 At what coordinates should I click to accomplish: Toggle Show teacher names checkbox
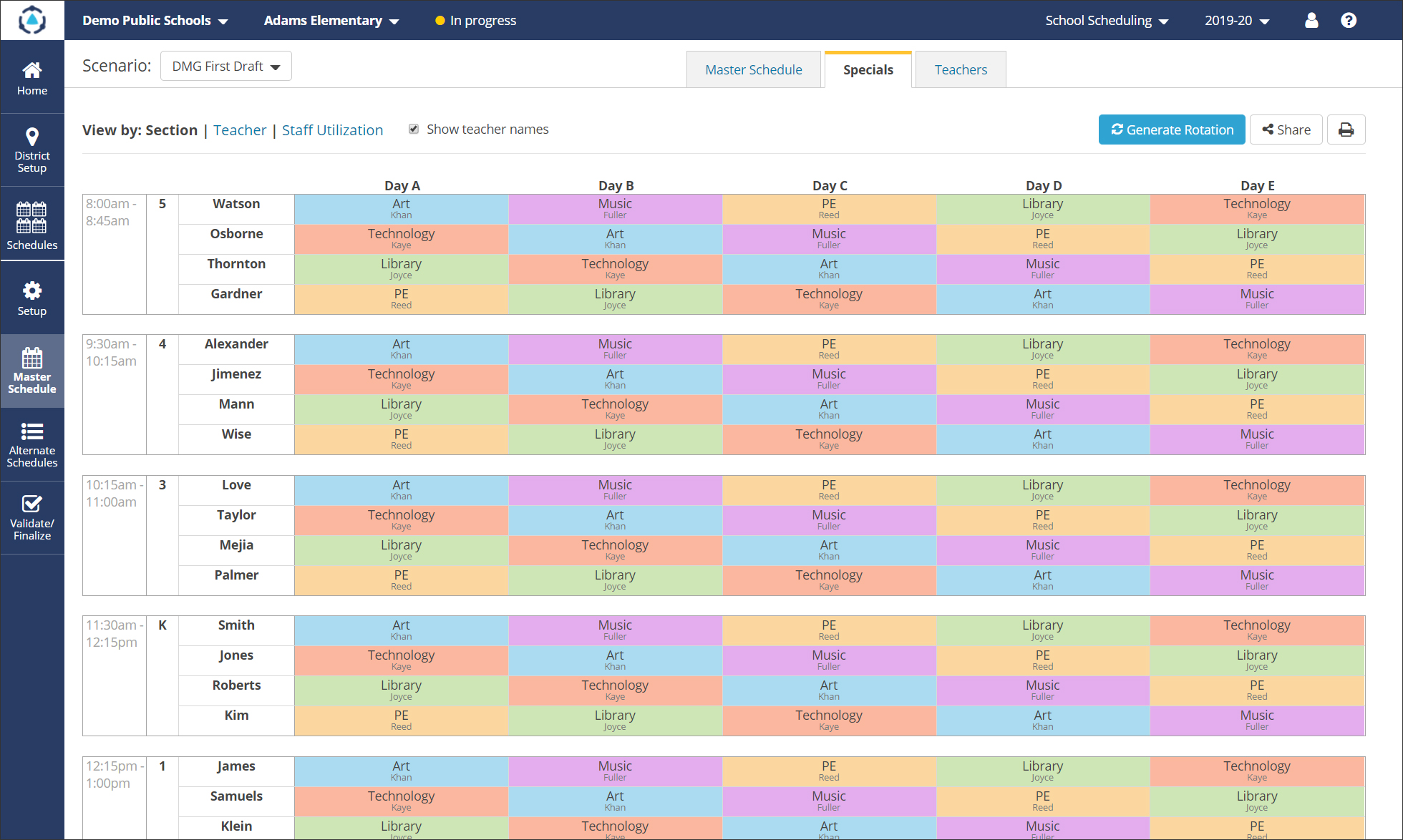coord(414,129)
